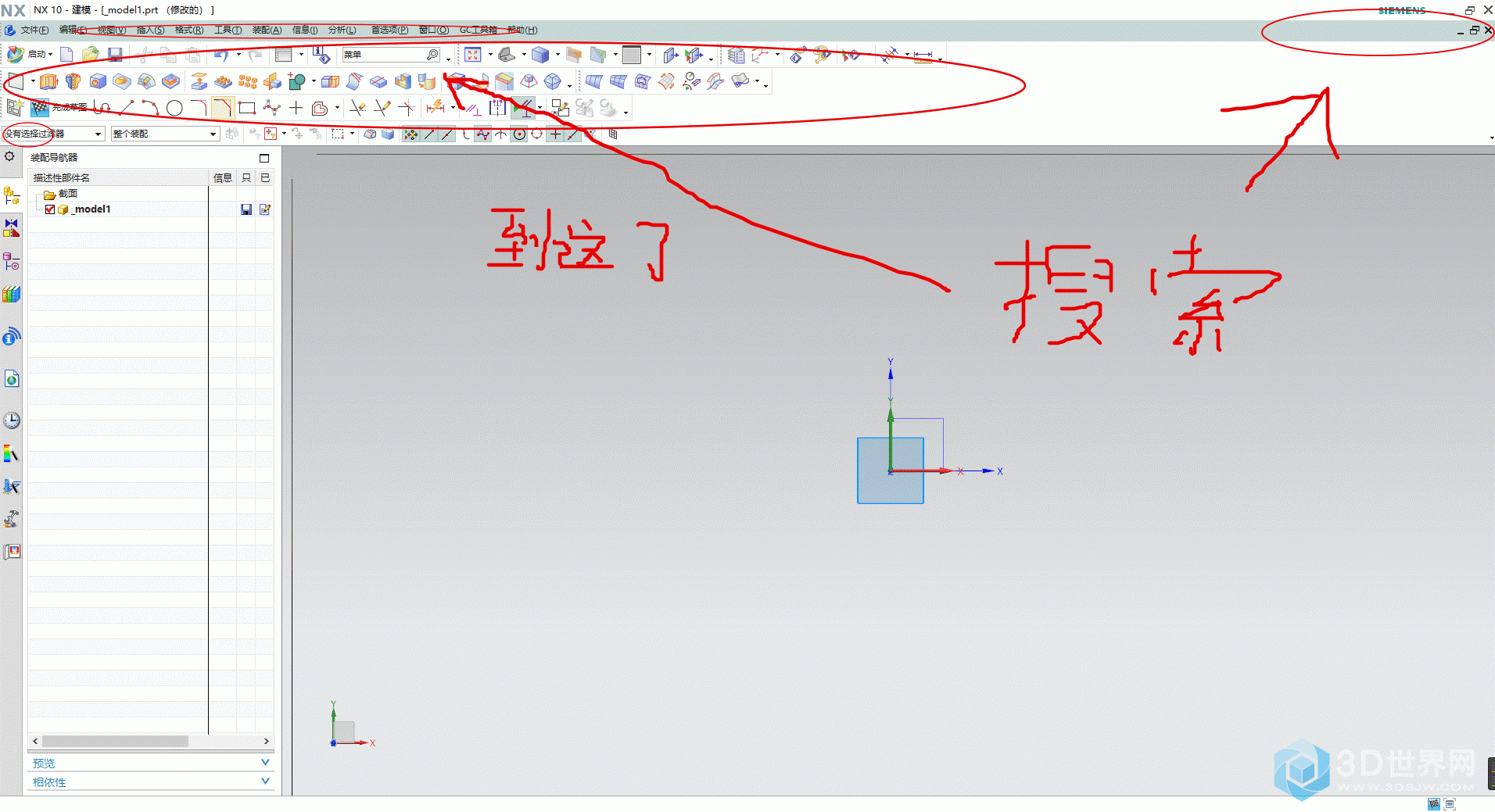Toggle Mid Point snap option
The height and width of the screenshot is (812, 1495).
[446, 134]
